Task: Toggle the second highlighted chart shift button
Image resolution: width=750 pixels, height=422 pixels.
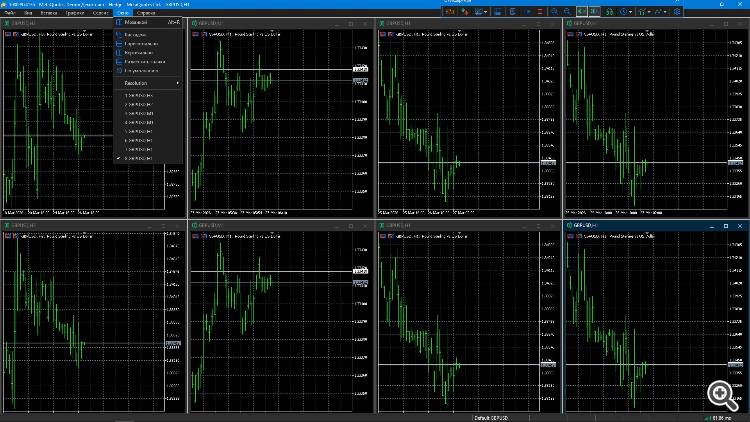Action: [x=595, y=12]
